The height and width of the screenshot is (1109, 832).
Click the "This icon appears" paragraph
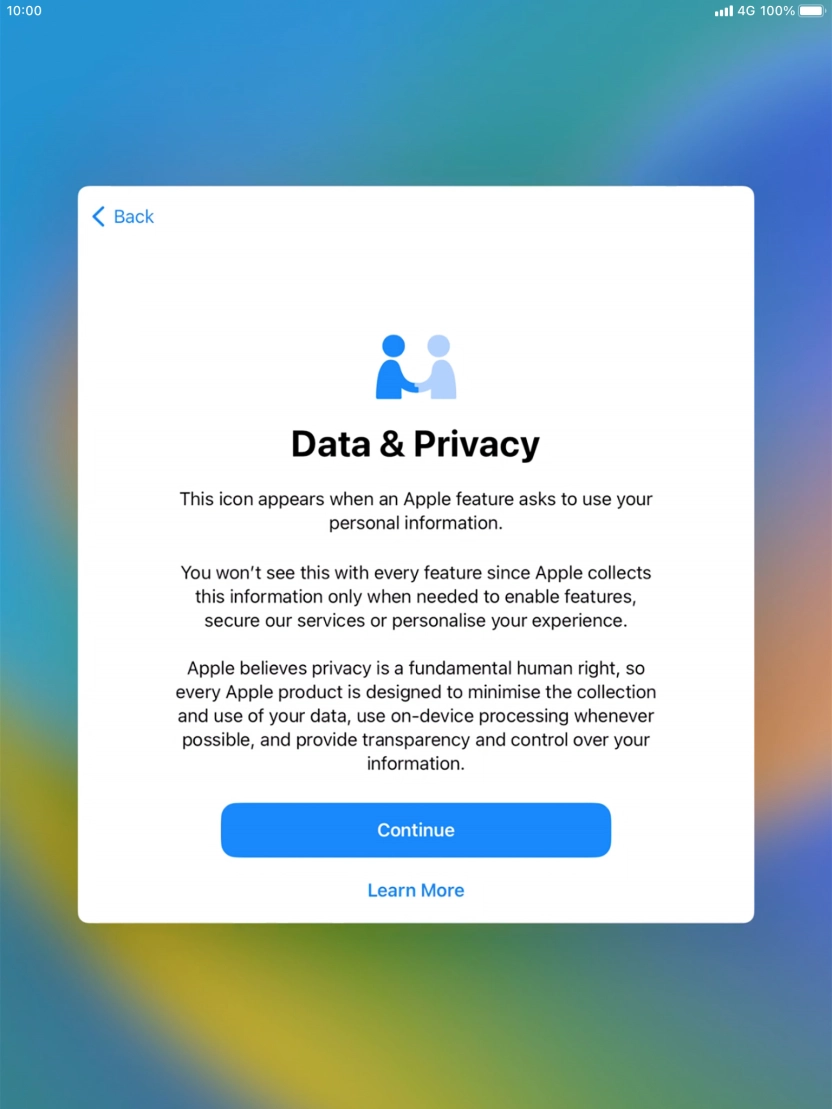pos(416,511)
